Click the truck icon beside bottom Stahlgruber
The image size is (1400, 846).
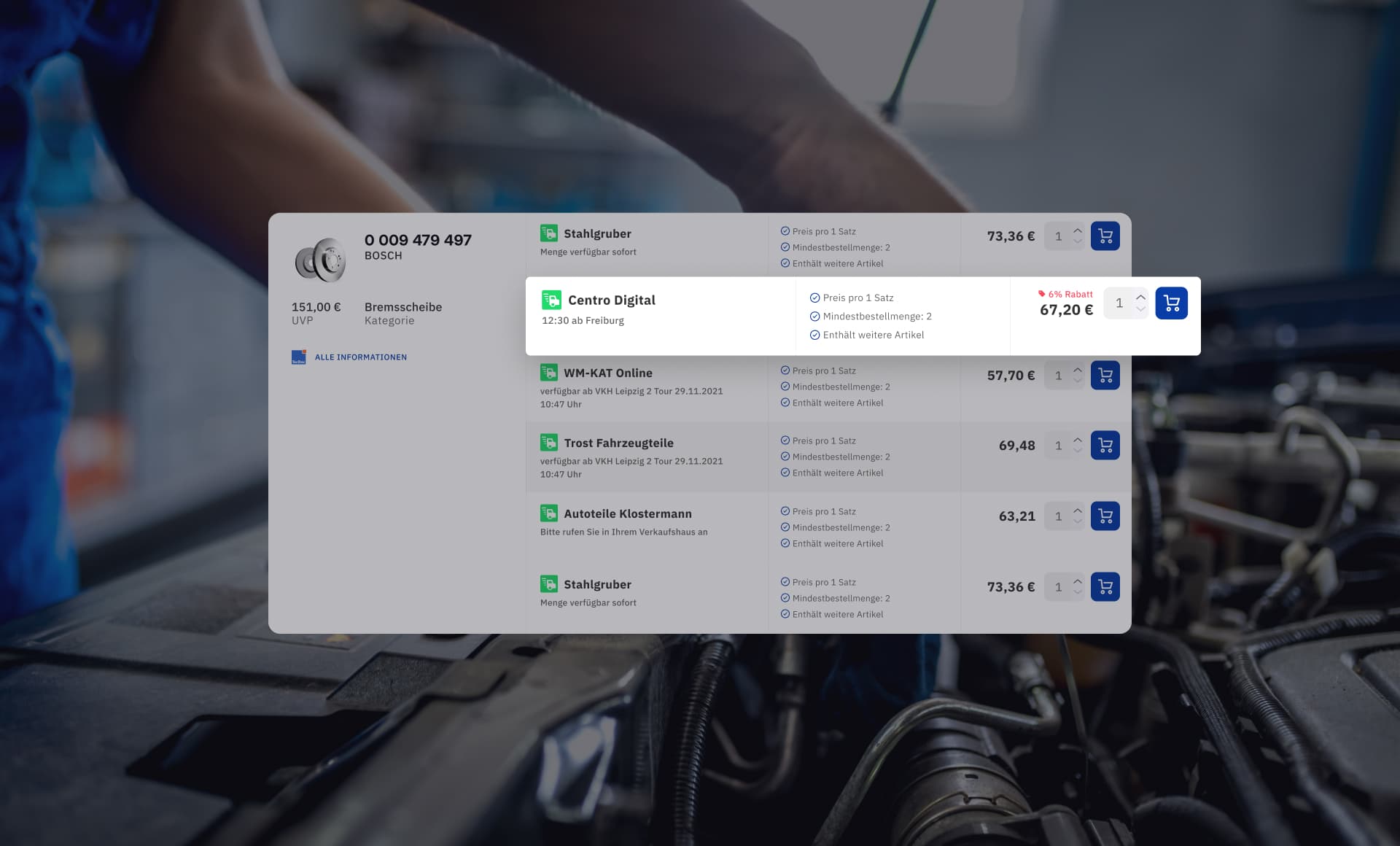coord(549,584)
